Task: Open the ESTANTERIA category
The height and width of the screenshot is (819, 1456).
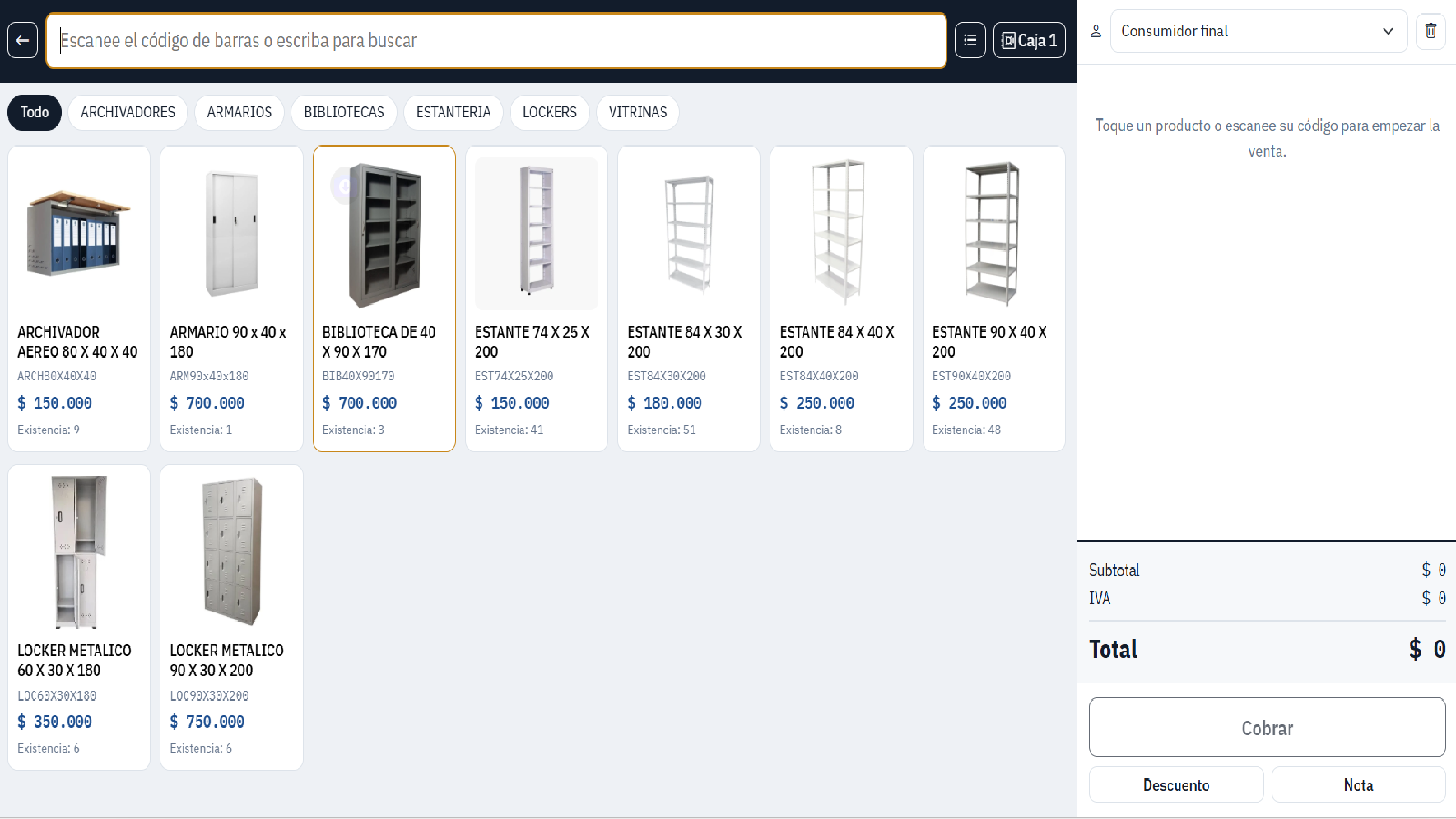Action: click(453, 113)
